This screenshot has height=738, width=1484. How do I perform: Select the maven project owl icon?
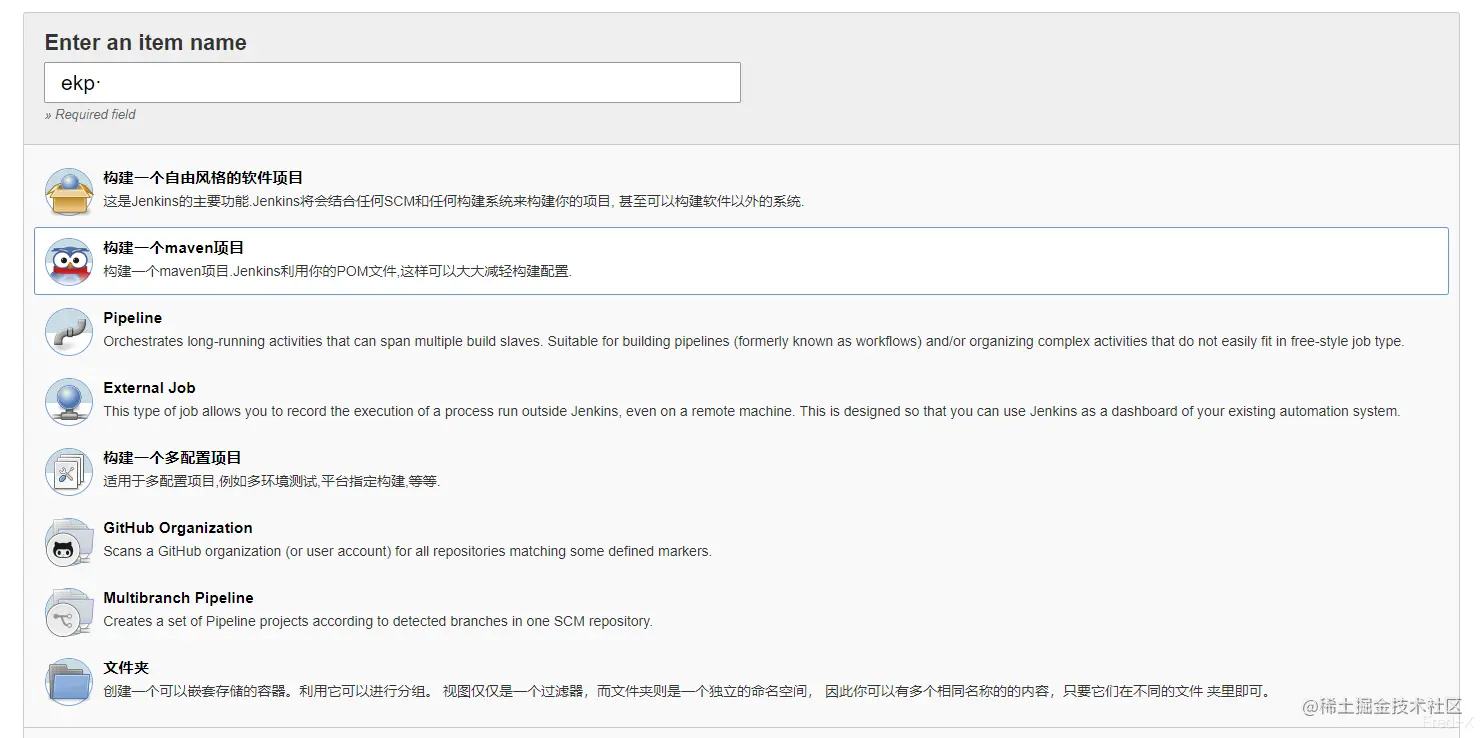click(x=69, y=262)
